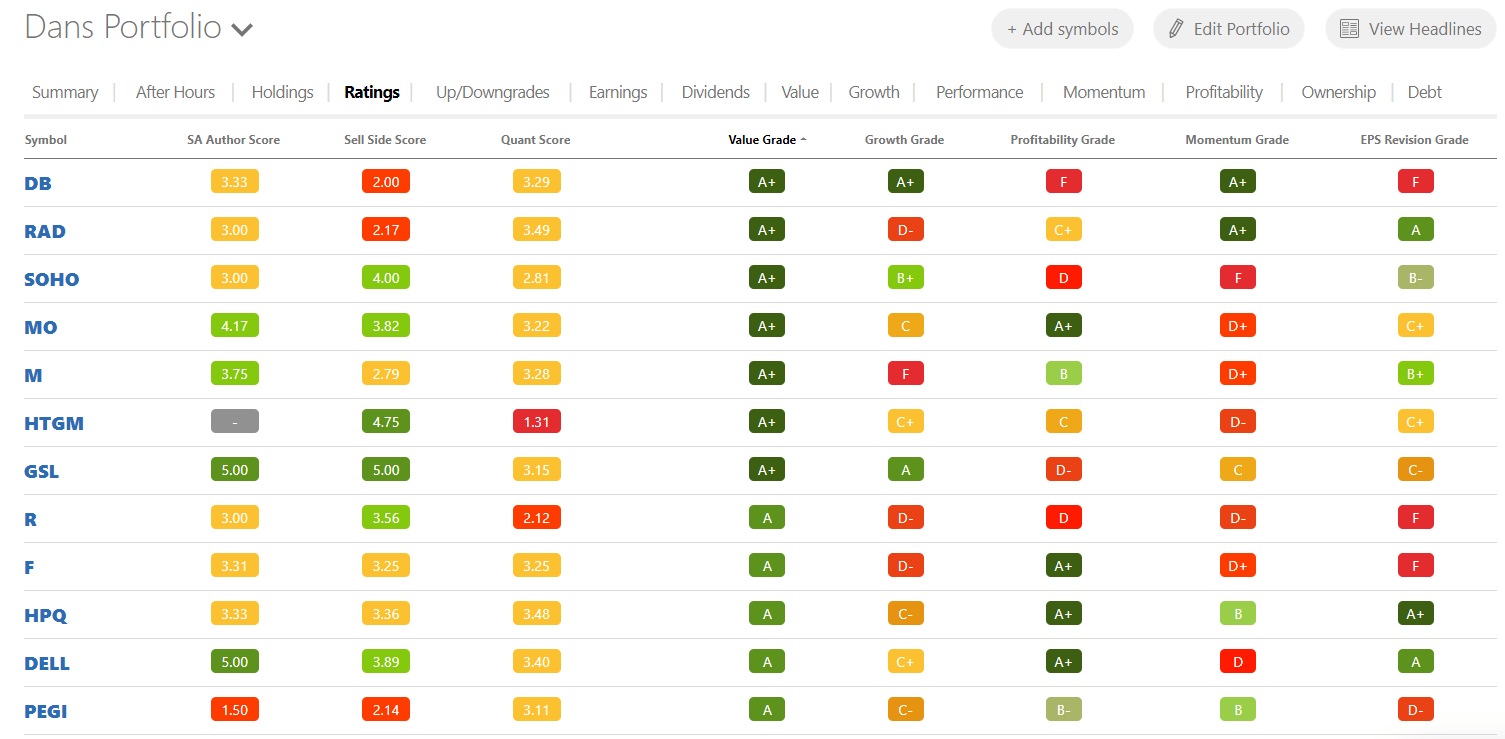Click the Add symbols button
1505x739 pixels.
pos(1062,29)
